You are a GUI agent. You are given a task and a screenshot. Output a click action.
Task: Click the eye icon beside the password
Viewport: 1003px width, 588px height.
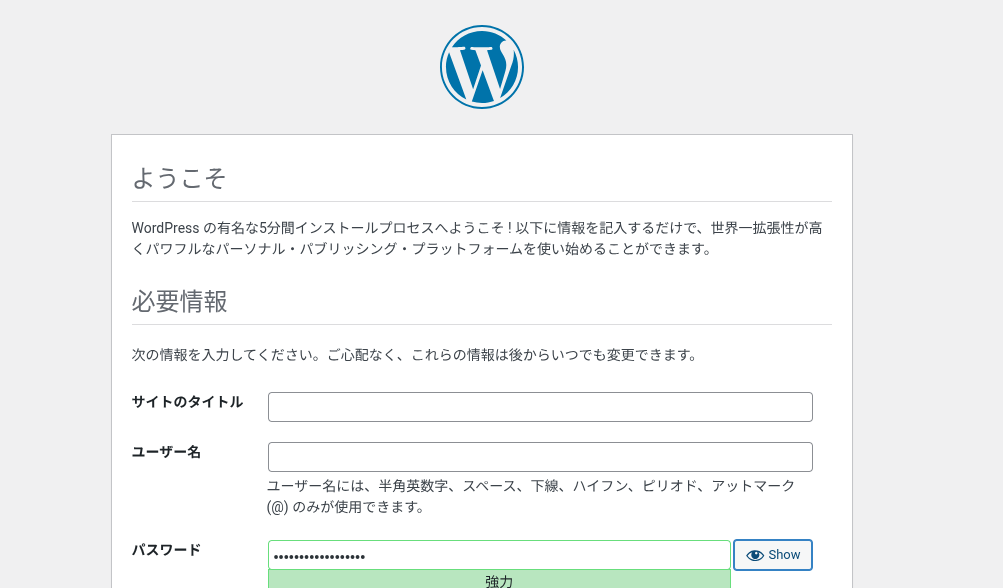point(755,555)
